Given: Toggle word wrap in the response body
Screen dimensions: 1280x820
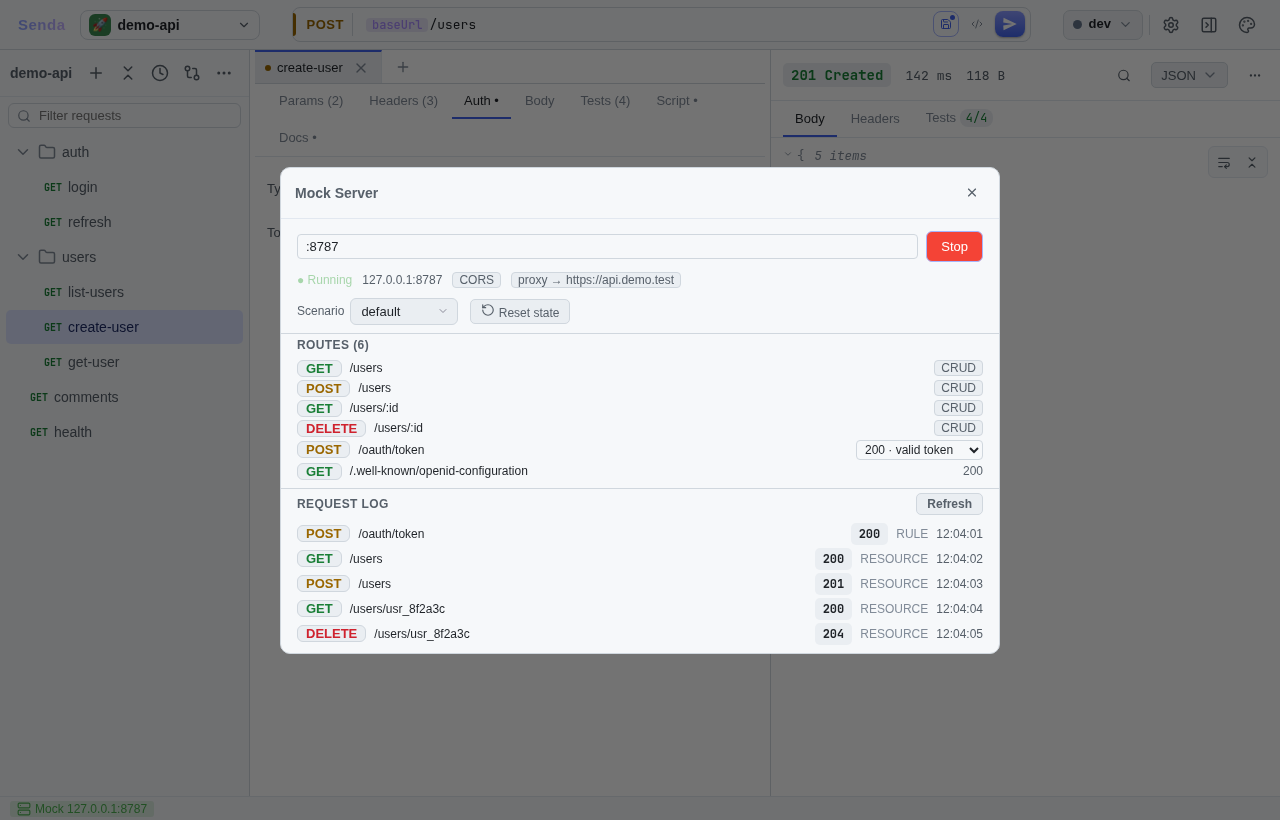Looking at the screenshot, I should tap(1224, 162).
